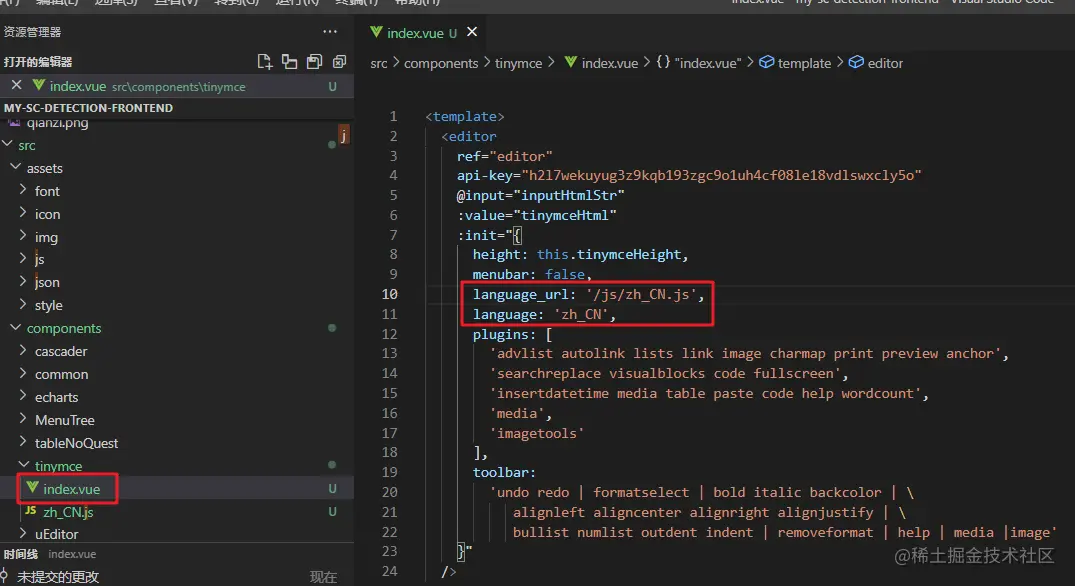Viewport: 1075px width, 586px height.
Task: Click the components breadcrumb segment
Action: pyautogui.click(x=441, y=63)
